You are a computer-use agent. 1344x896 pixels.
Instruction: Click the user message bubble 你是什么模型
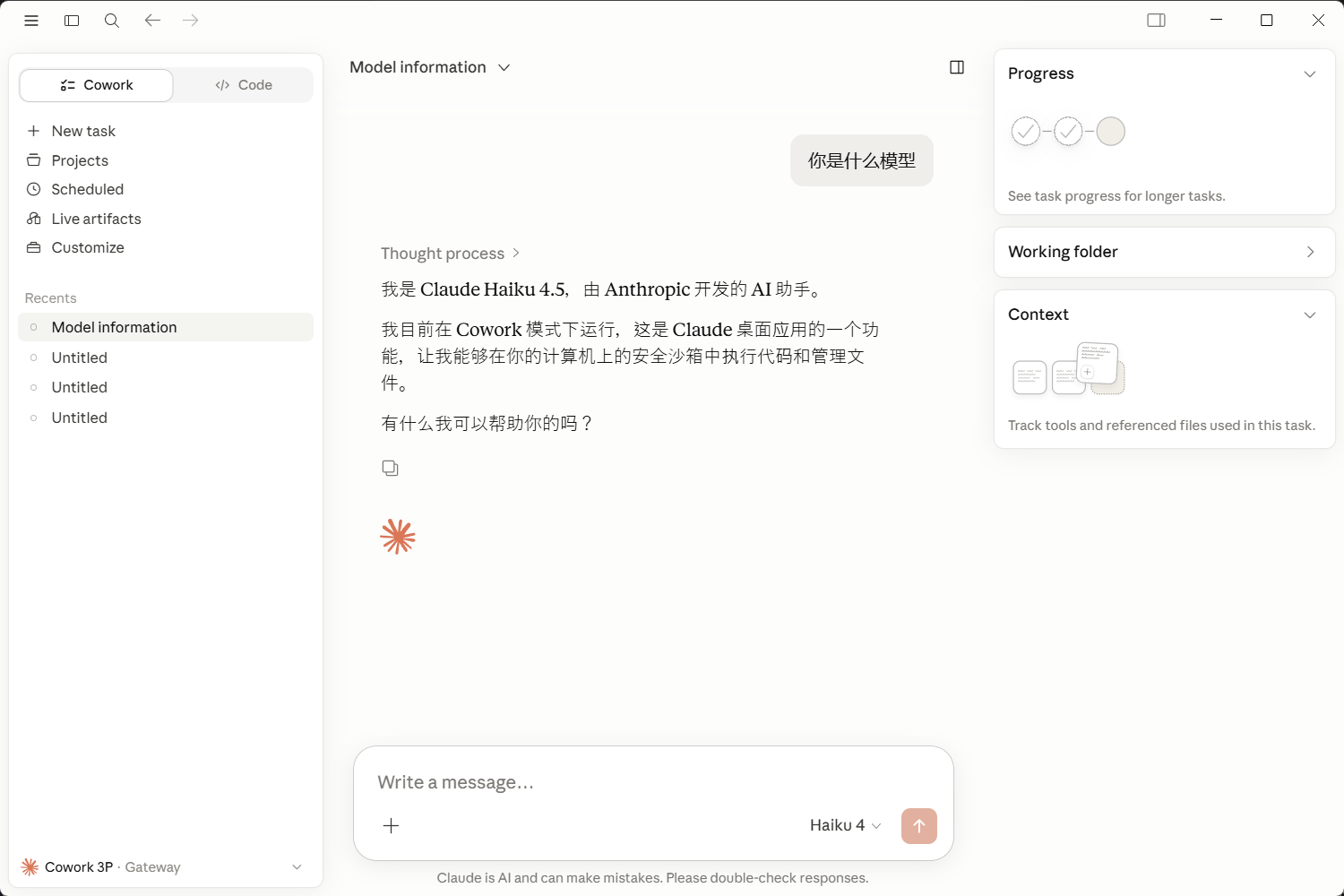pyautogui.click(x=862, y=160)
